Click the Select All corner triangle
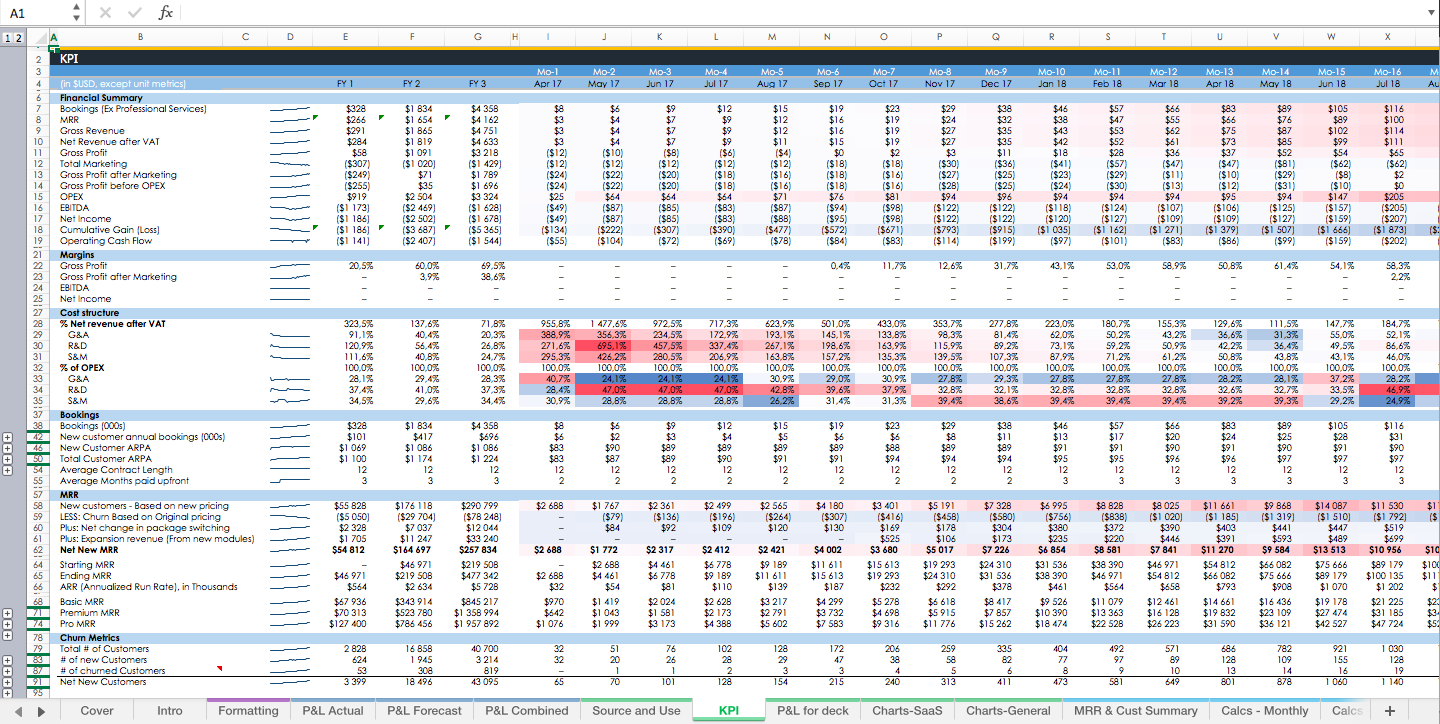 click(39, 37)
